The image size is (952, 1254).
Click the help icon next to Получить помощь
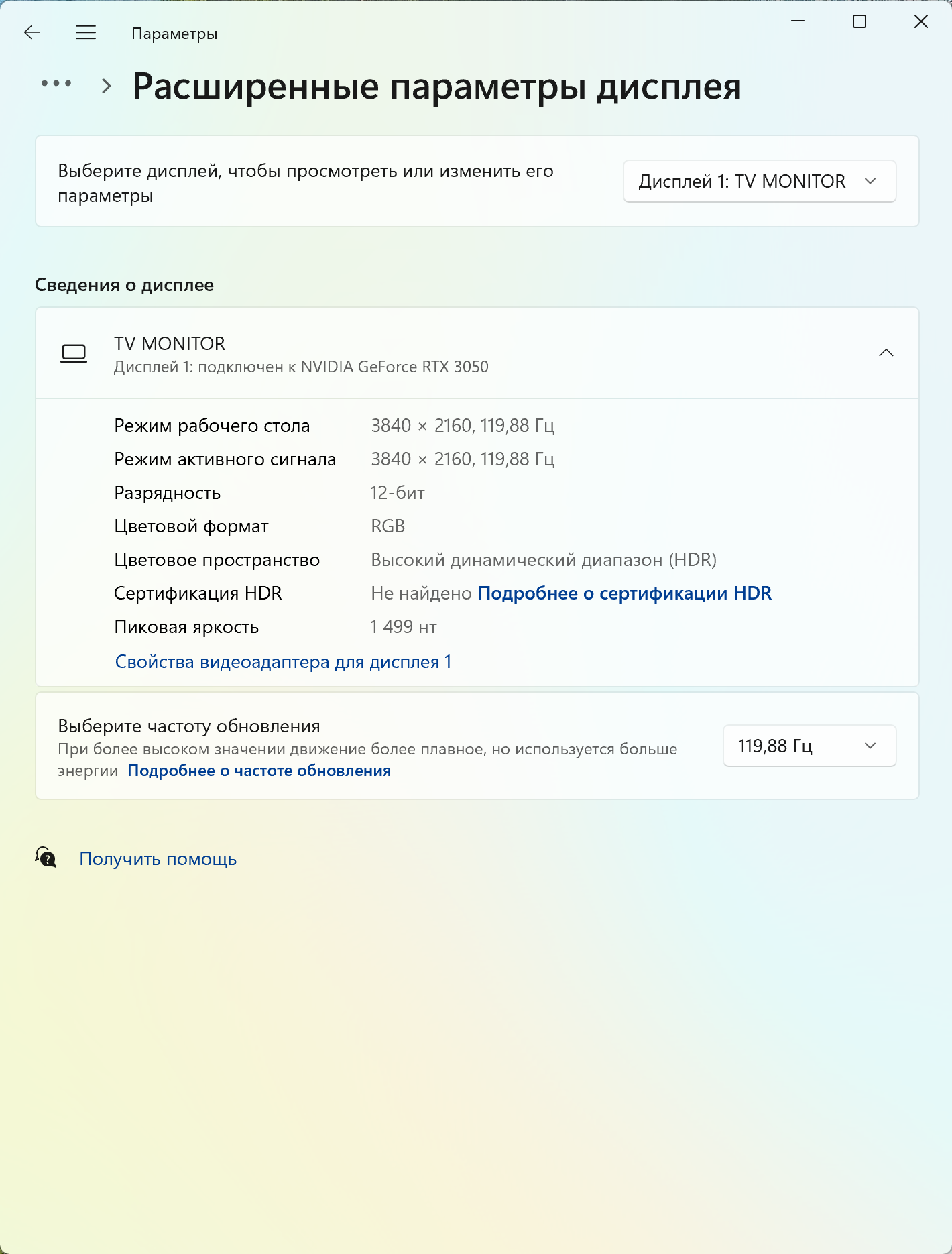(x=46, y=858)
